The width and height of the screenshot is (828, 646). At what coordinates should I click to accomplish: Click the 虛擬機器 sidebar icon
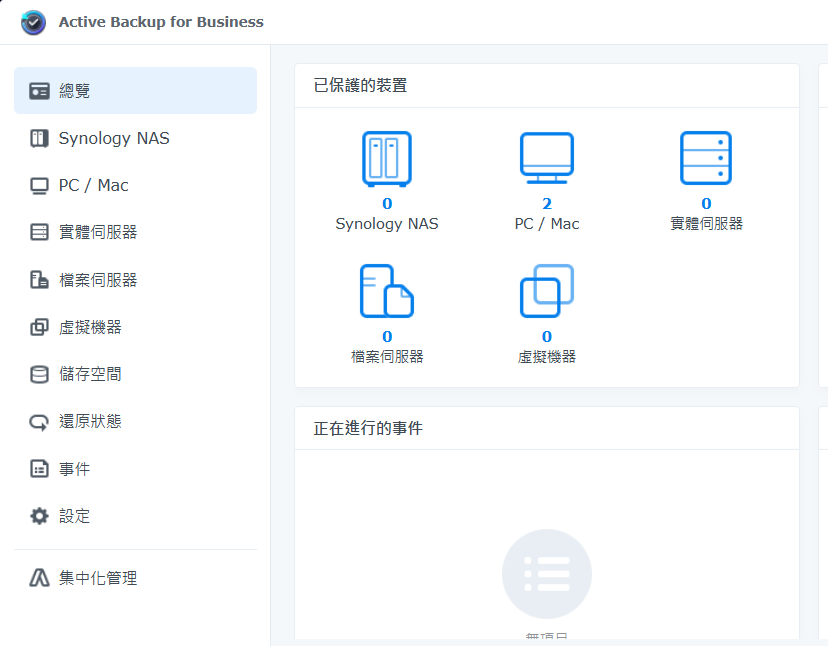[x=39, y=327]
